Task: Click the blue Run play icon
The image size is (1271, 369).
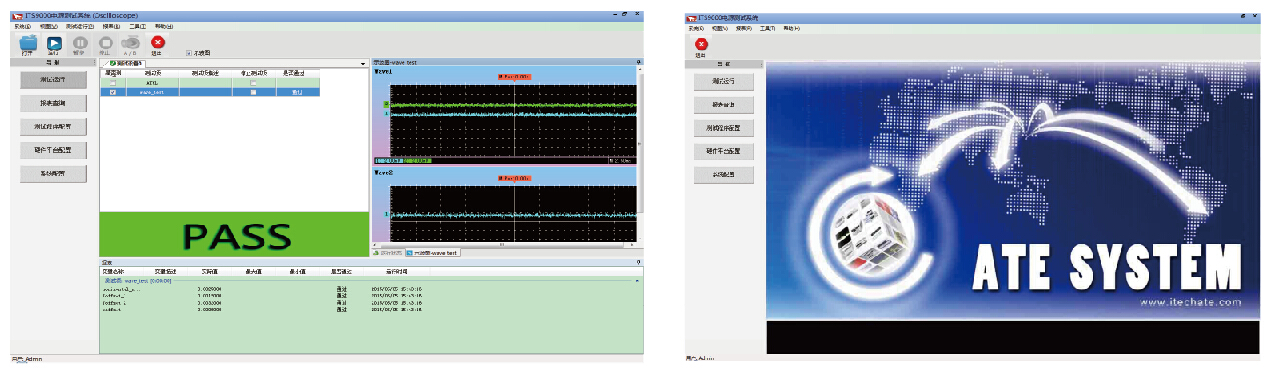Action: 54,42
